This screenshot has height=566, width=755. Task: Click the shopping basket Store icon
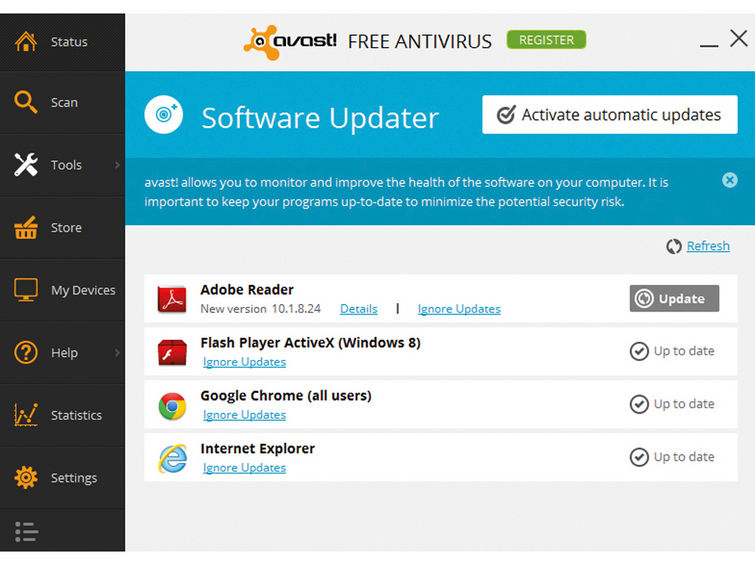[x=26, y=227]
